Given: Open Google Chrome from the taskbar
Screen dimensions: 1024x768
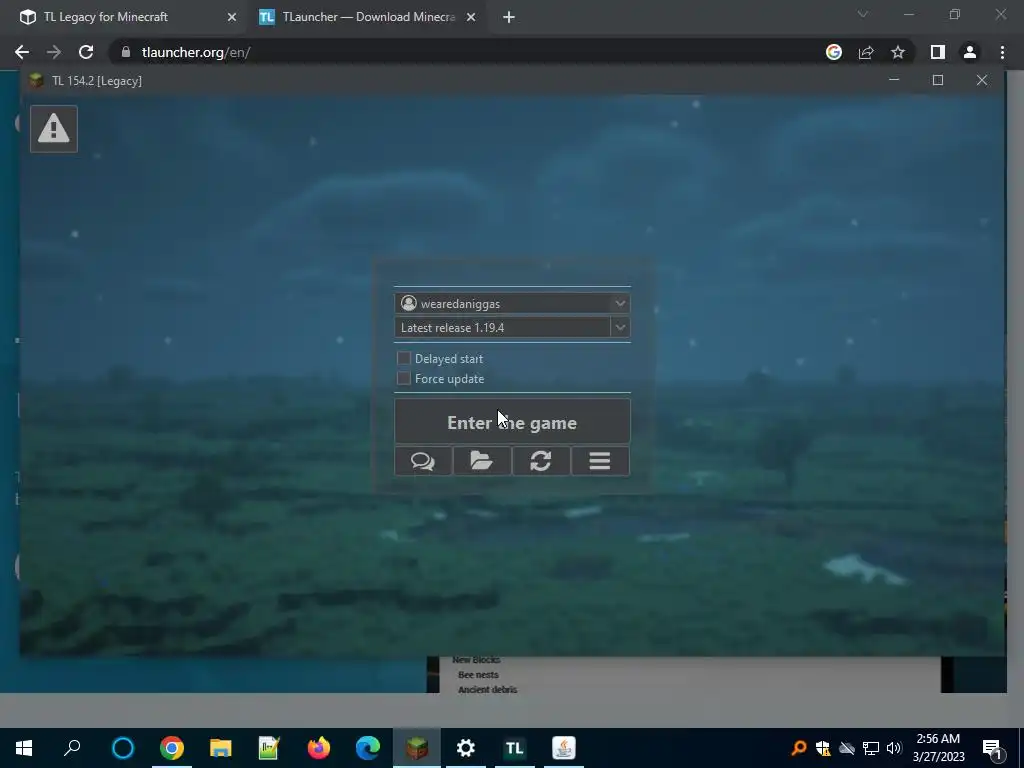Looking at the screenshot, I should click(x=172, y=748).
